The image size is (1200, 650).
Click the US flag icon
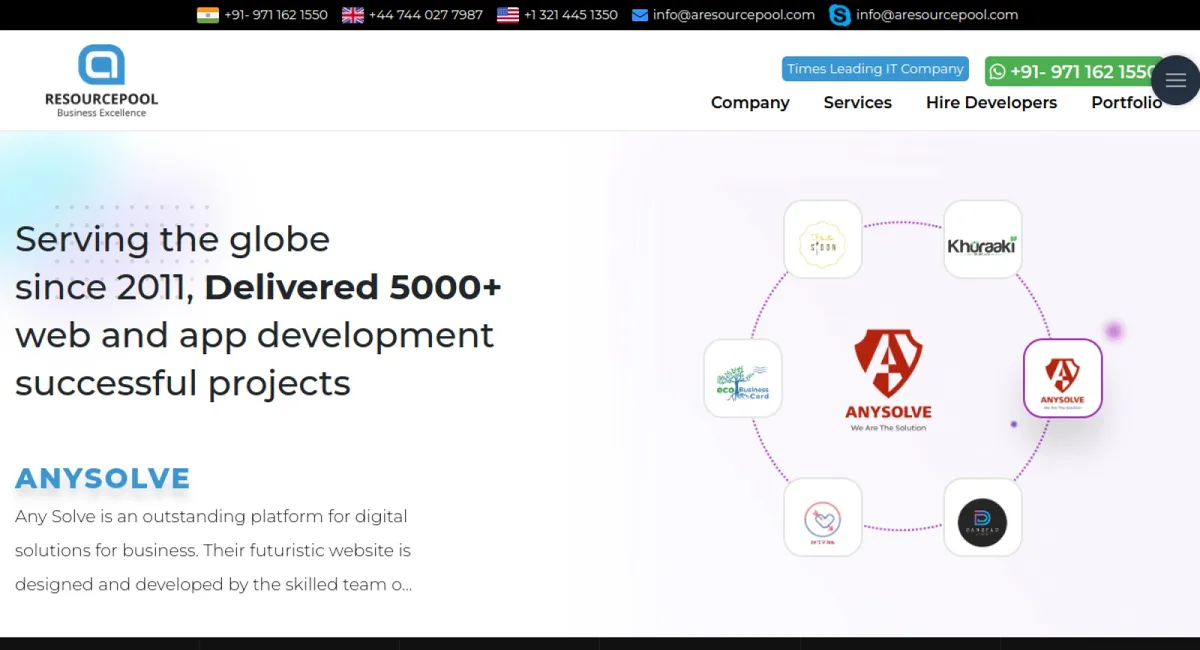pos(508,15)
